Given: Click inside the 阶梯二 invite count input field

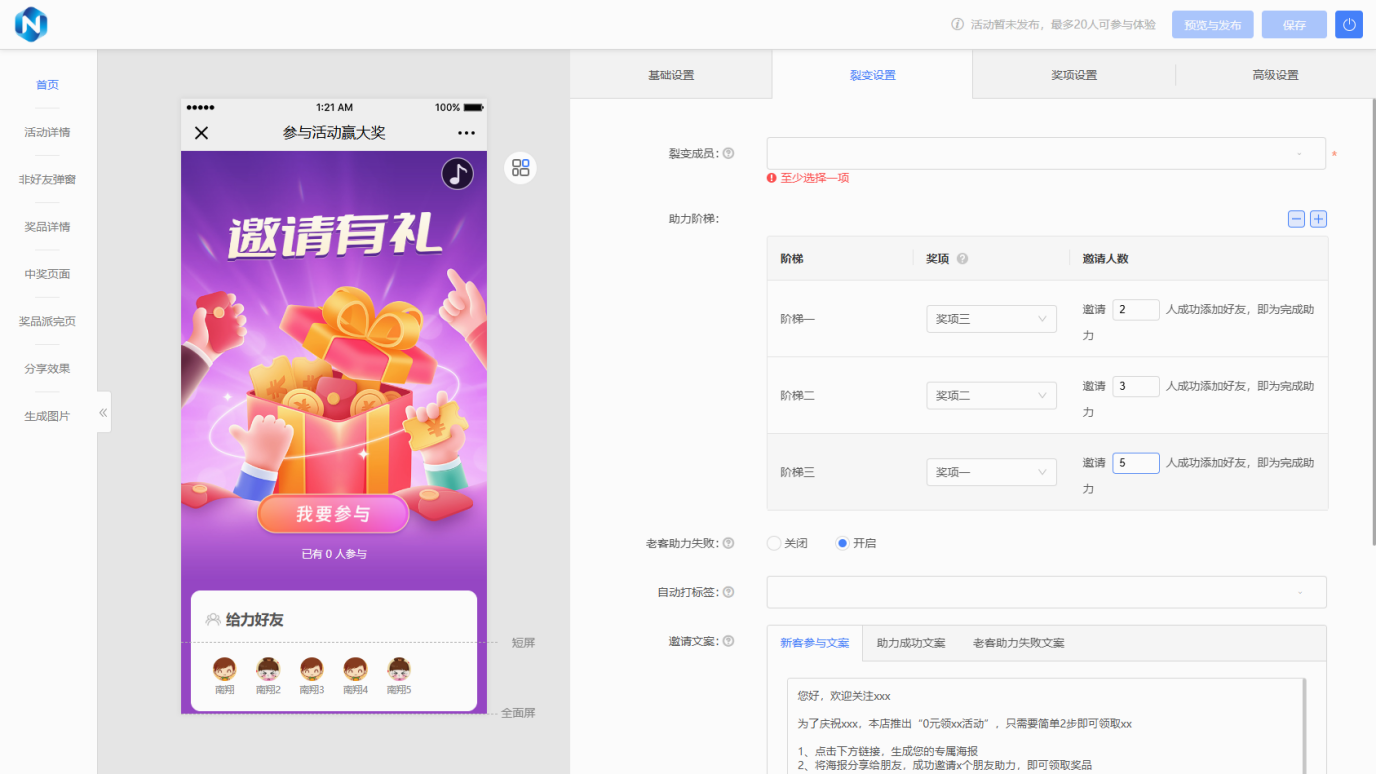Looking at the screenshot, I should pos(1136,386).
